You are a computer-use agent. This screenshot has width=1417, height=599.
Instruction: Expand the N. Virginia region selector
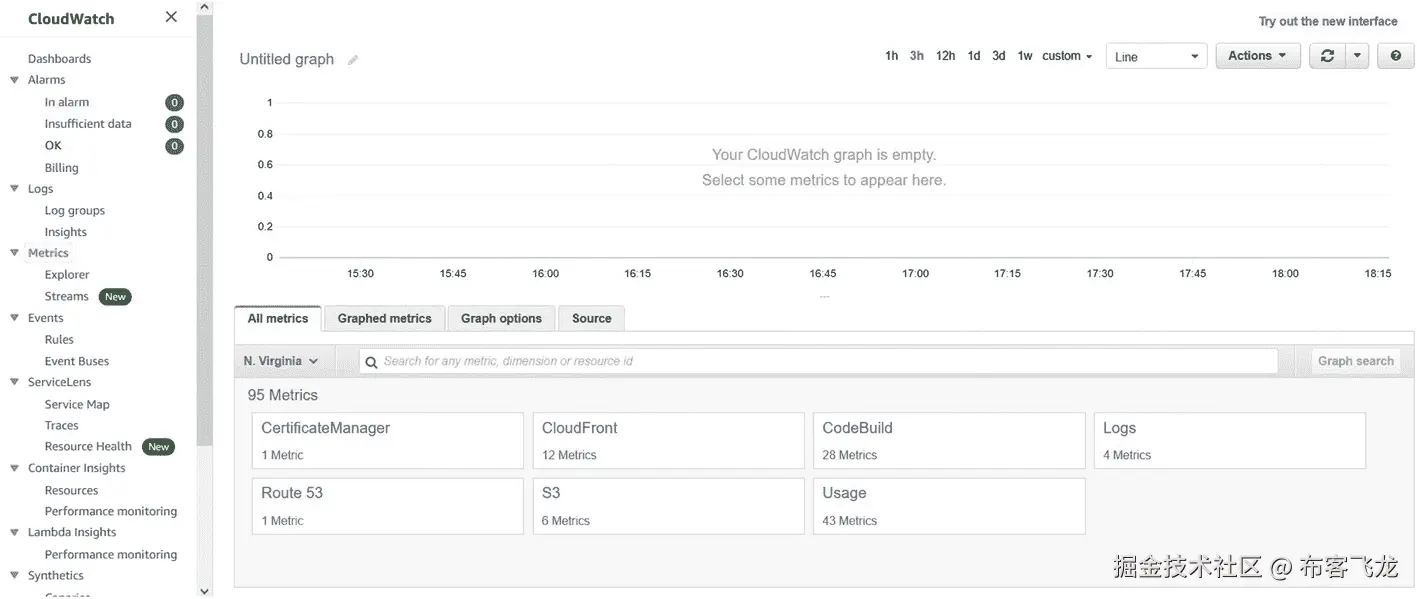pos(281,361)
